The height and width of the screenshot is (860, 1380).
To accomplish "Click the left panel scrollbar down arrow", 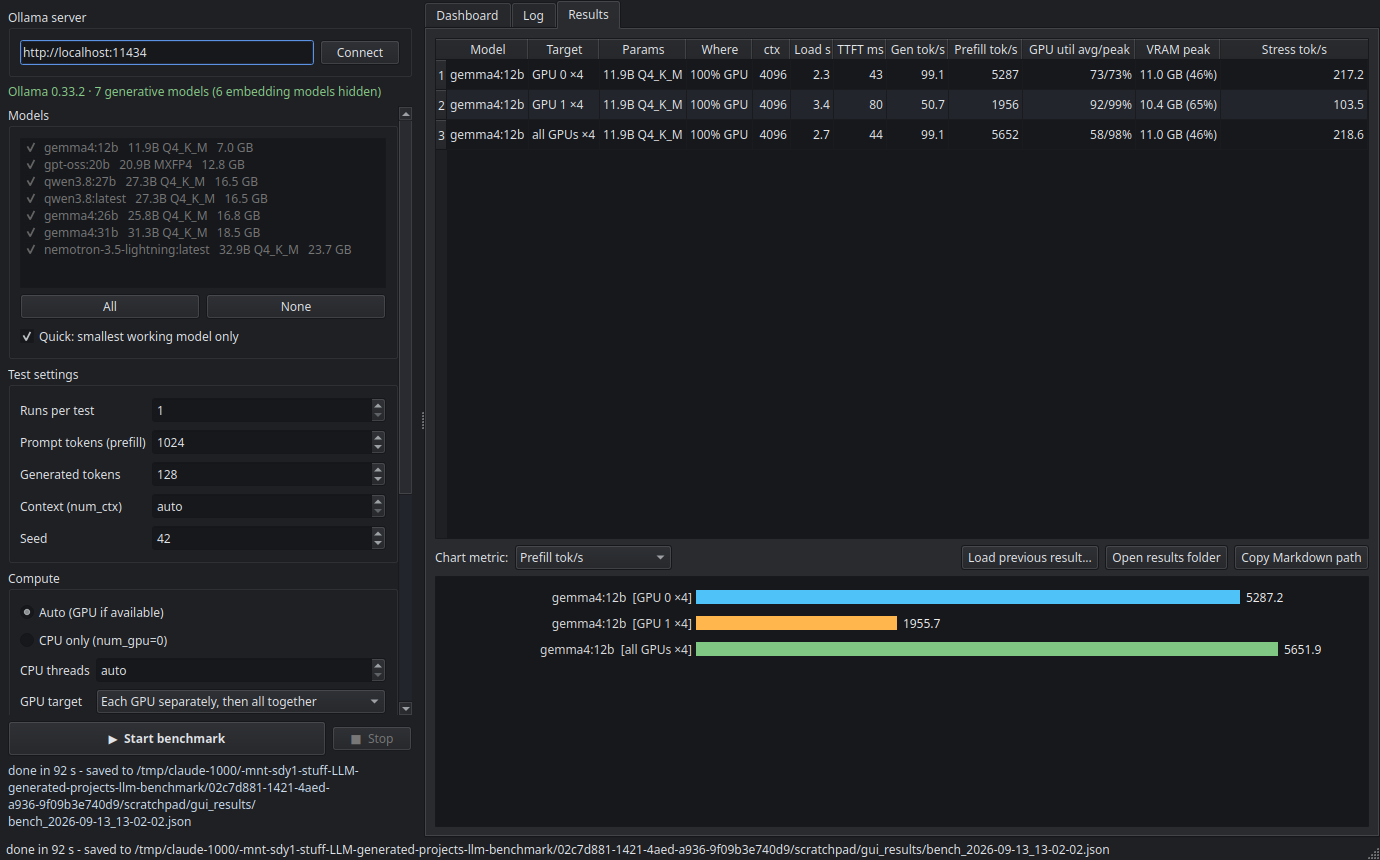I will point(405,709).
